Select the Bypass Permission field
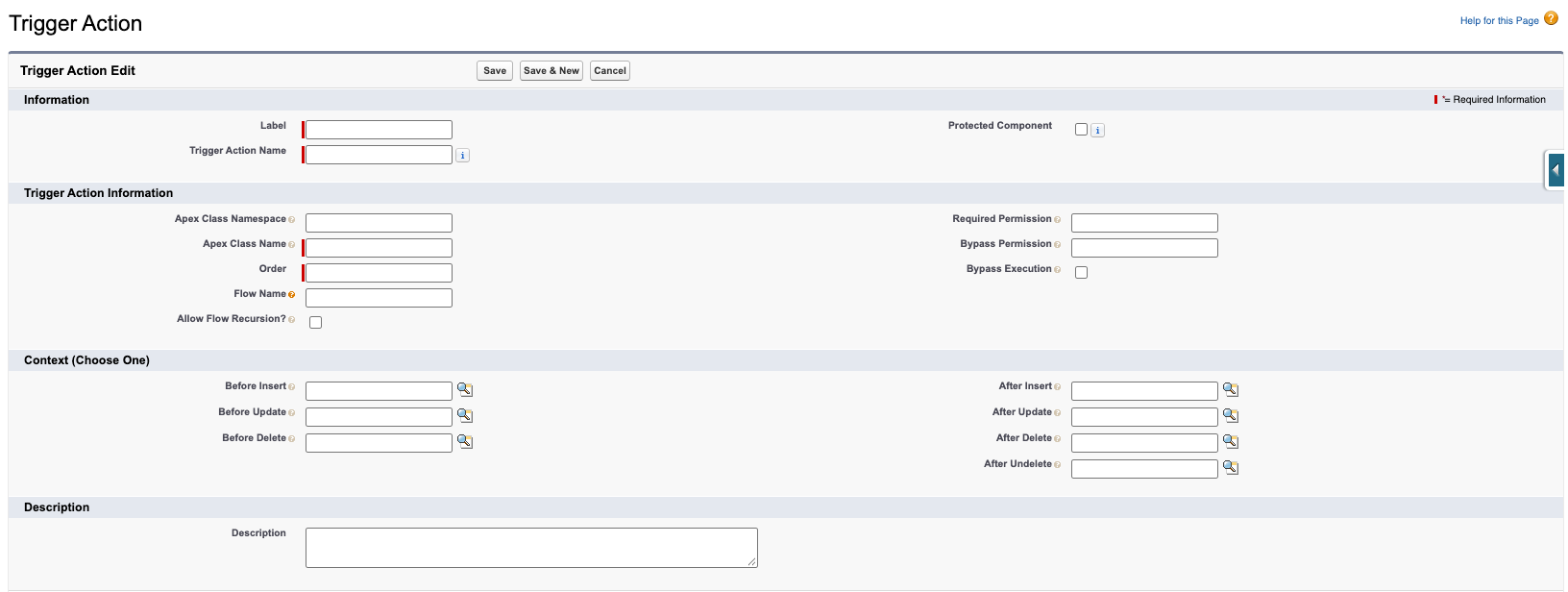The image size is (1568, 592). (x=1144, y=248)
